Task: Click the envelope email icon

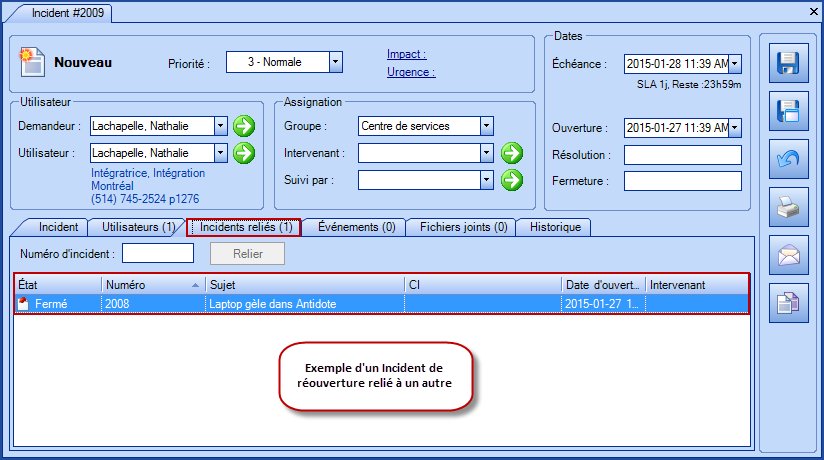Action: pos(787,256)
